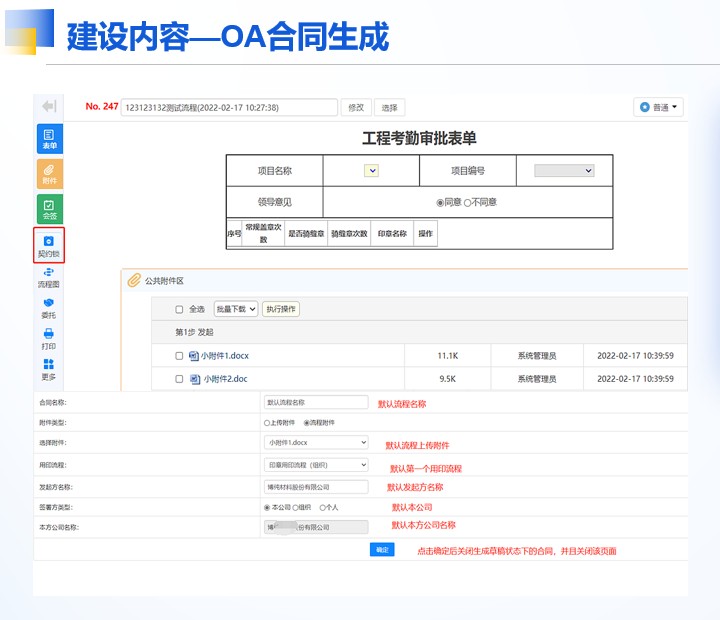Open the 流程图 flowchart icon
The image size is (720, 620).
(49, 277)
